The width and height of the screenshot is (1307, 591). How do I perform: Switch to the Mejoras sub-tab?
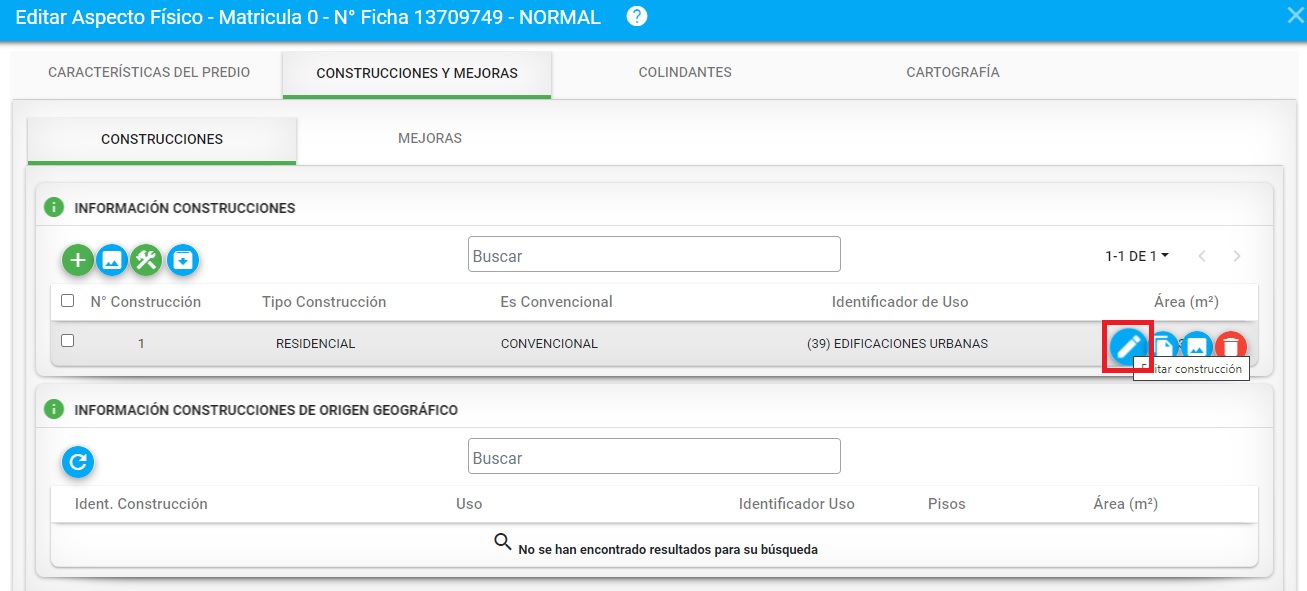click(430, 138)
